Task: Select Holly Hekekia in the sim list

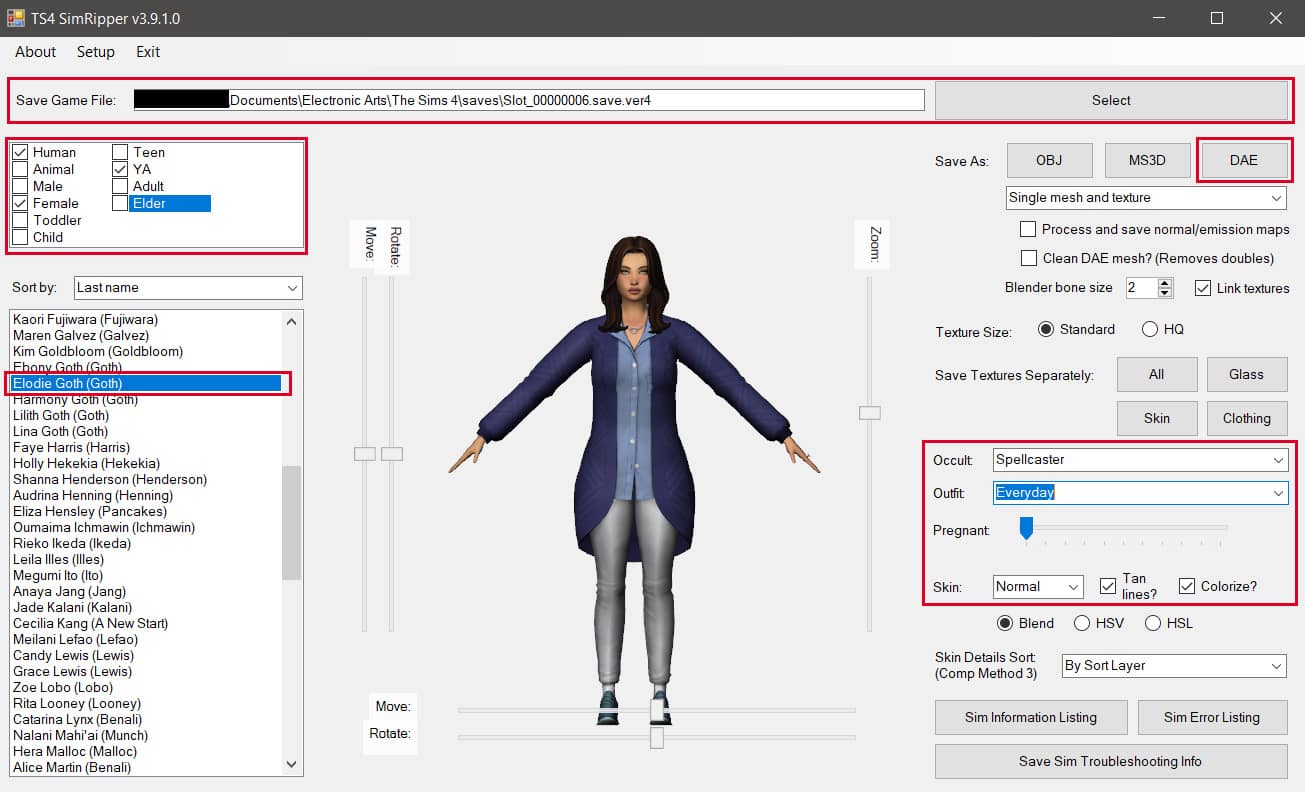Action: coord(86,463)
